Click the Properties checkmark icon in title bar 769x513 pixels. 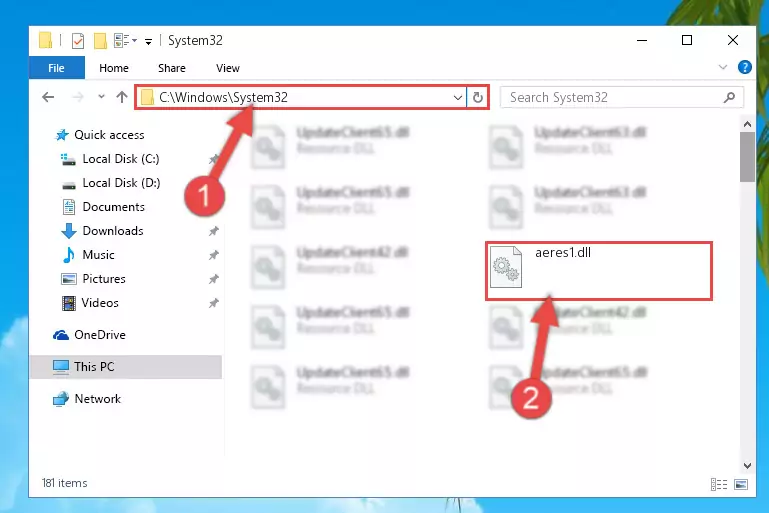78,41
